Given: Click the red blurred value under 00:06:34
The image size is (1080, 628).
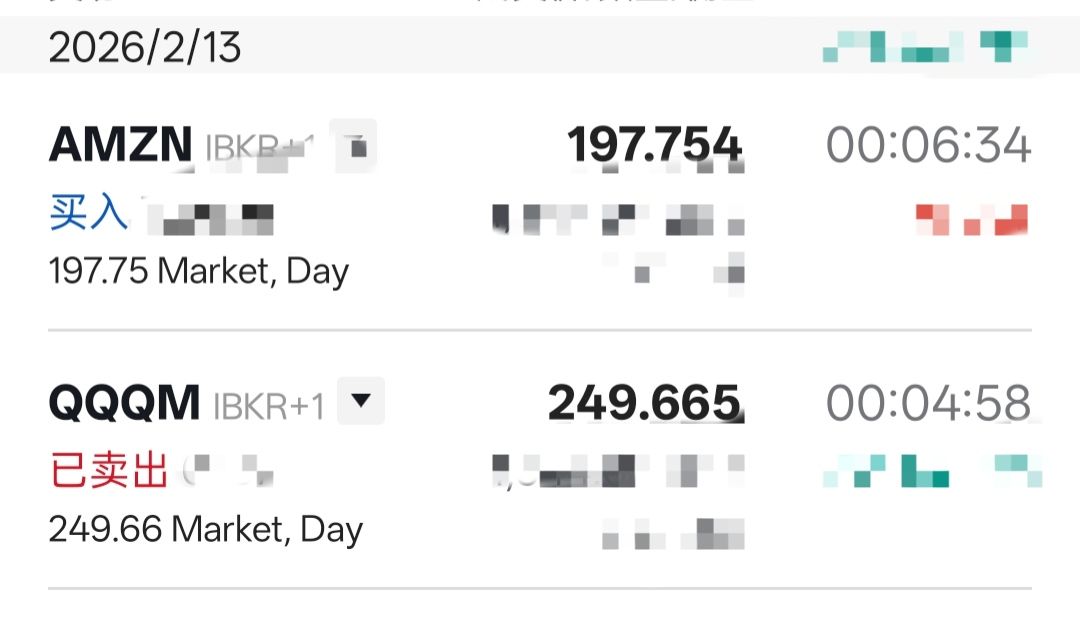Looking at the screenshot, I should point(972,219).
